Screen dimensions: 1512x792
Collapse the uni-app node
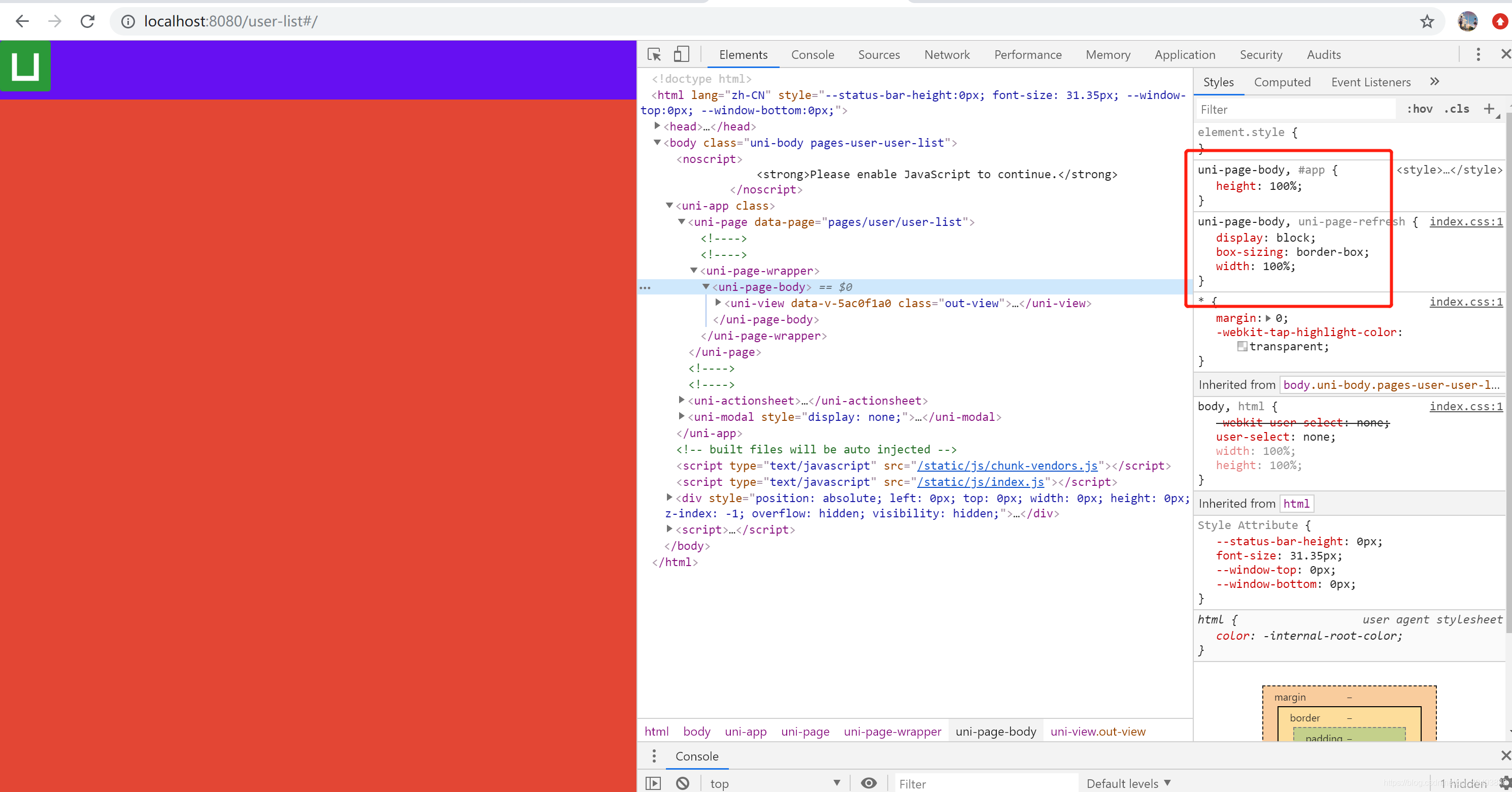pos(669,205)
